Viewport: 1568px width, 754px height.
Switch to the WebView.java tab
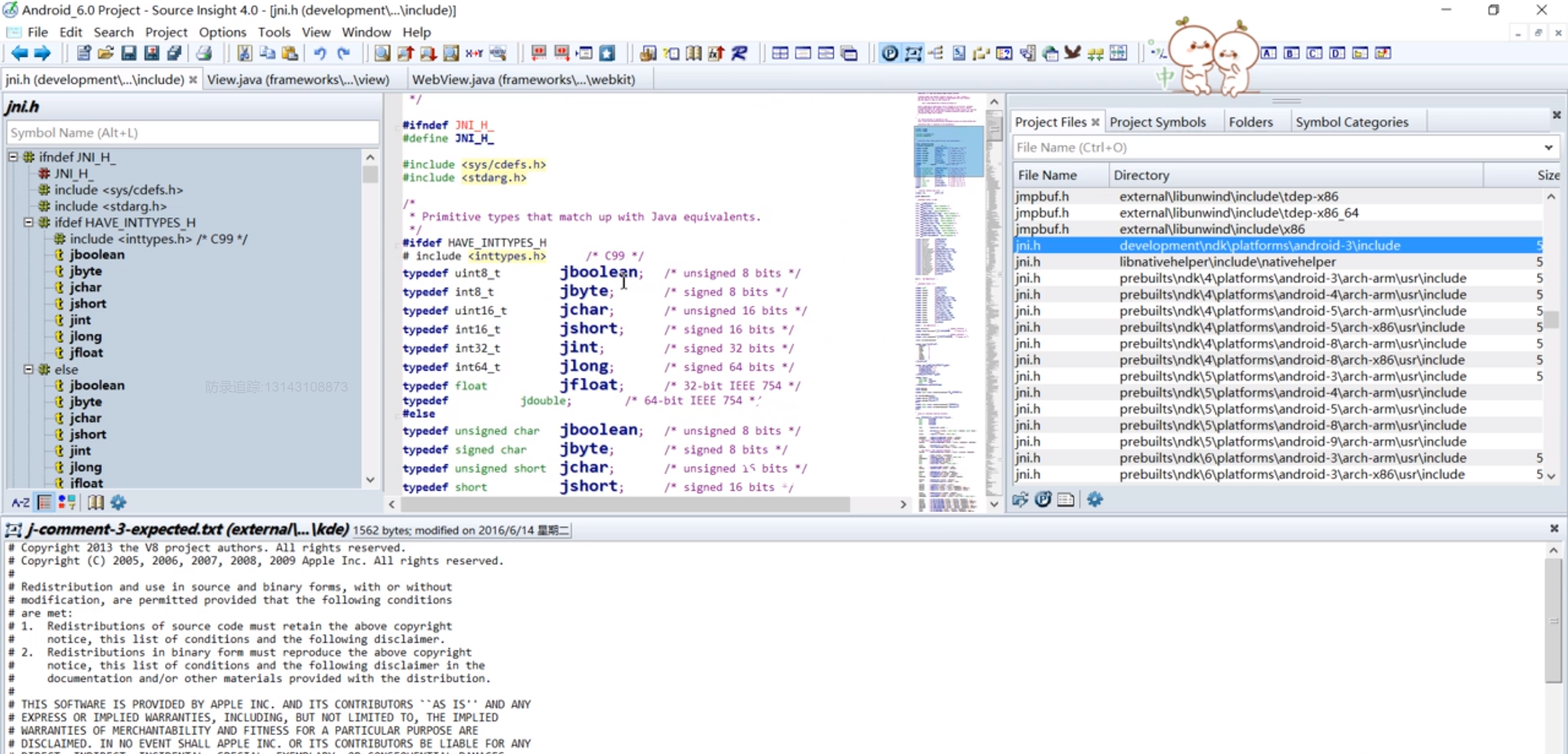(x=523, y=80)
